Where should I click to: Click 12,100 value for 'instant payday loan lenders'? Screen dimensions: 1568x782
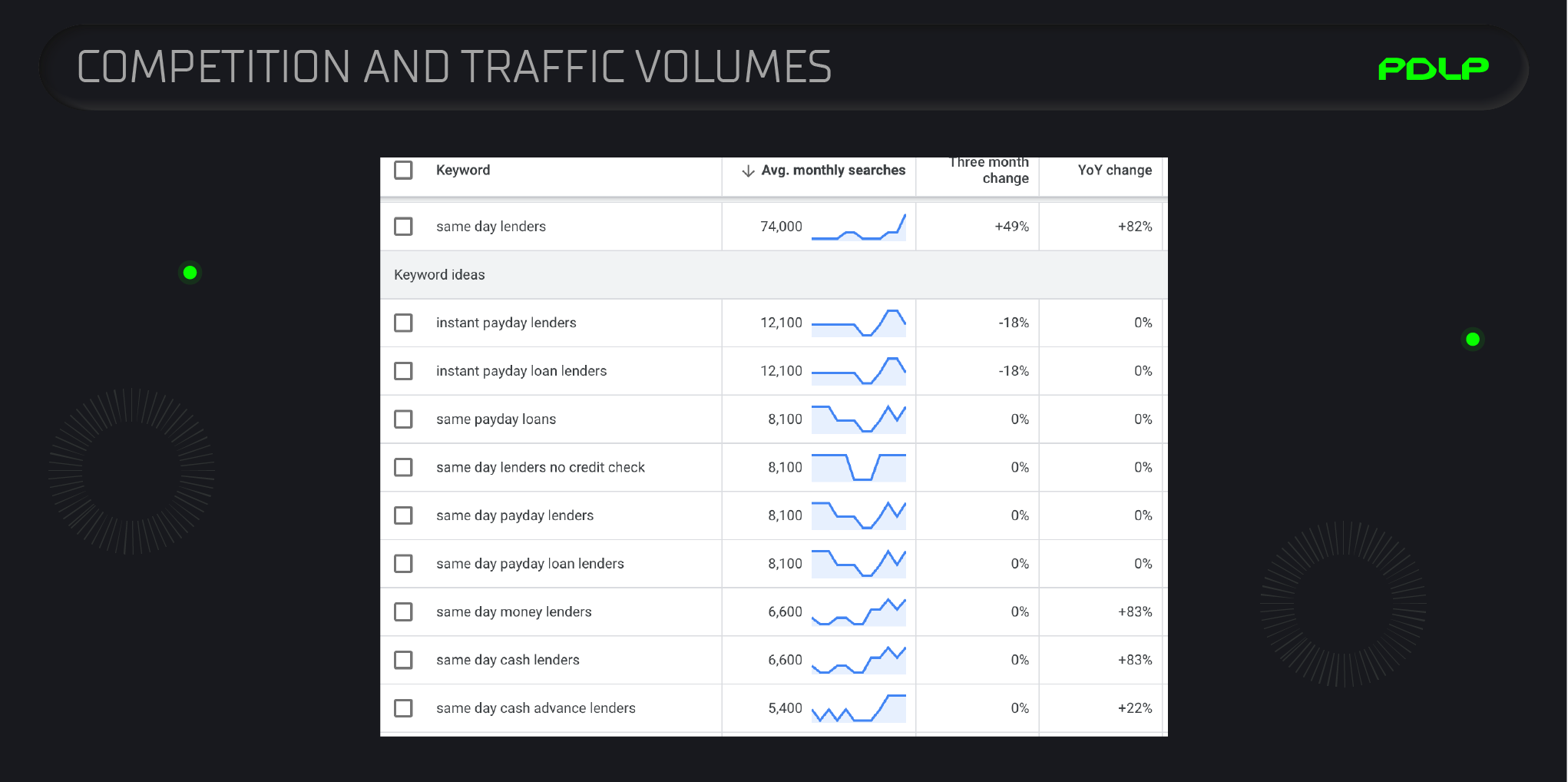(x=781, y=371)
